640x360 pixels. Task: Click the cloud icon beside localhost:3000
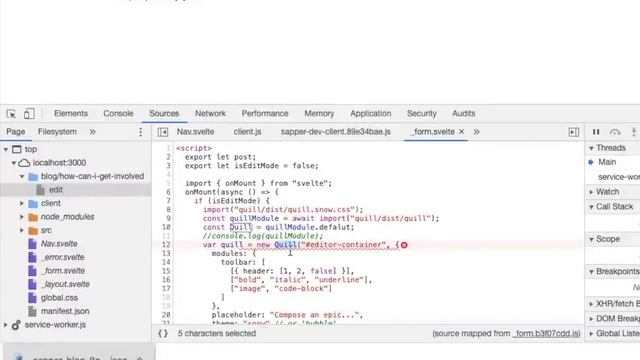click(x=24, y=163)
